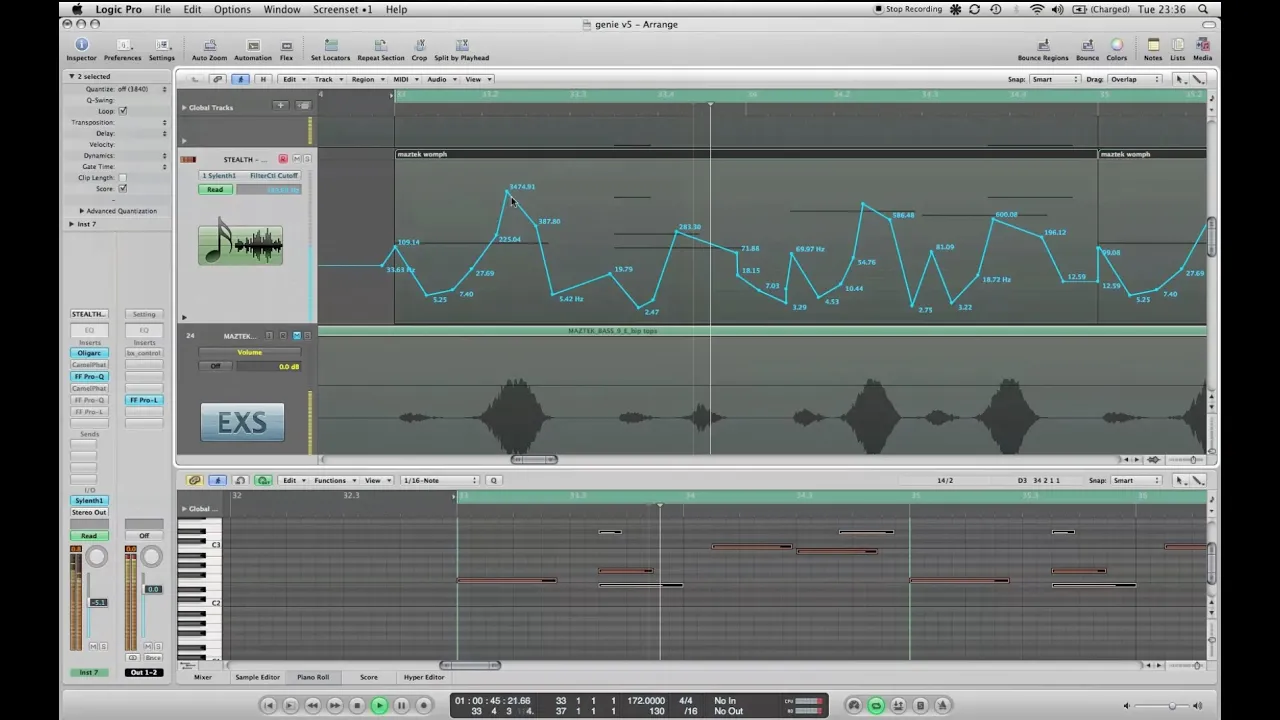Toggle the Flex view icon
Viewport: 1280px width, 720px height.
[x=286, y=45]
